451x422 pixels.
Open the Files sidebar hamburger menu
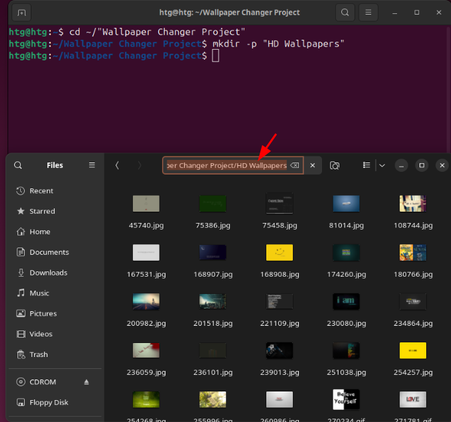pos(92,165)
